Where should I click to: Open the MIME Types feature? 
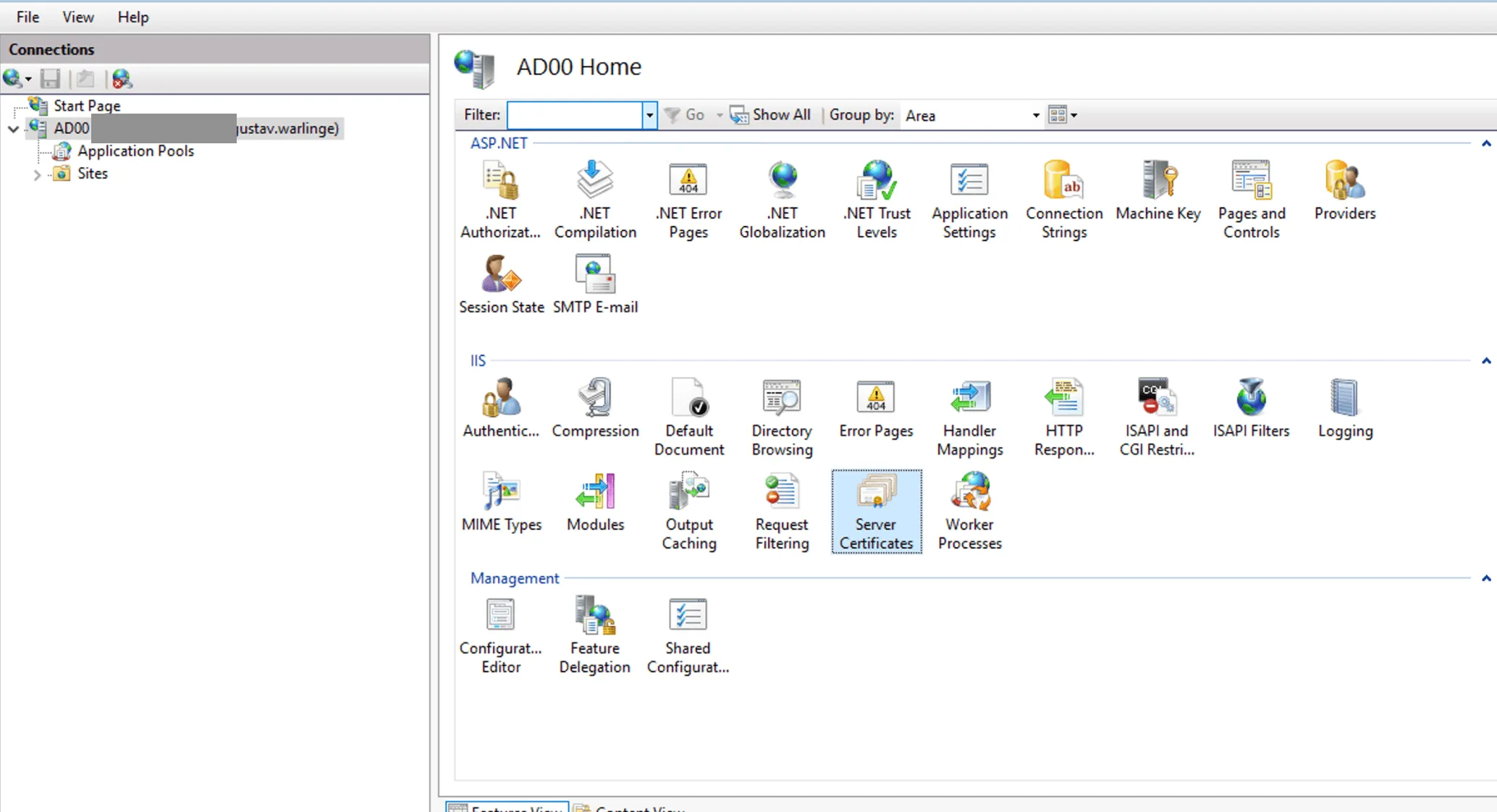tap(502, 503)
